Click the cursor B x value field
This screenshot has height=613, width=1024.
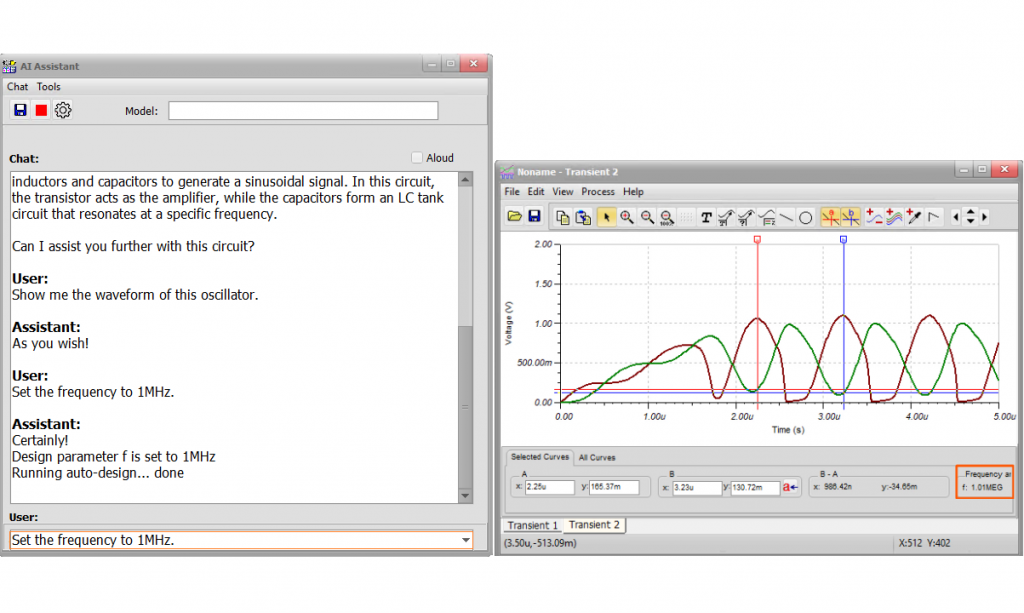point(697,488)
